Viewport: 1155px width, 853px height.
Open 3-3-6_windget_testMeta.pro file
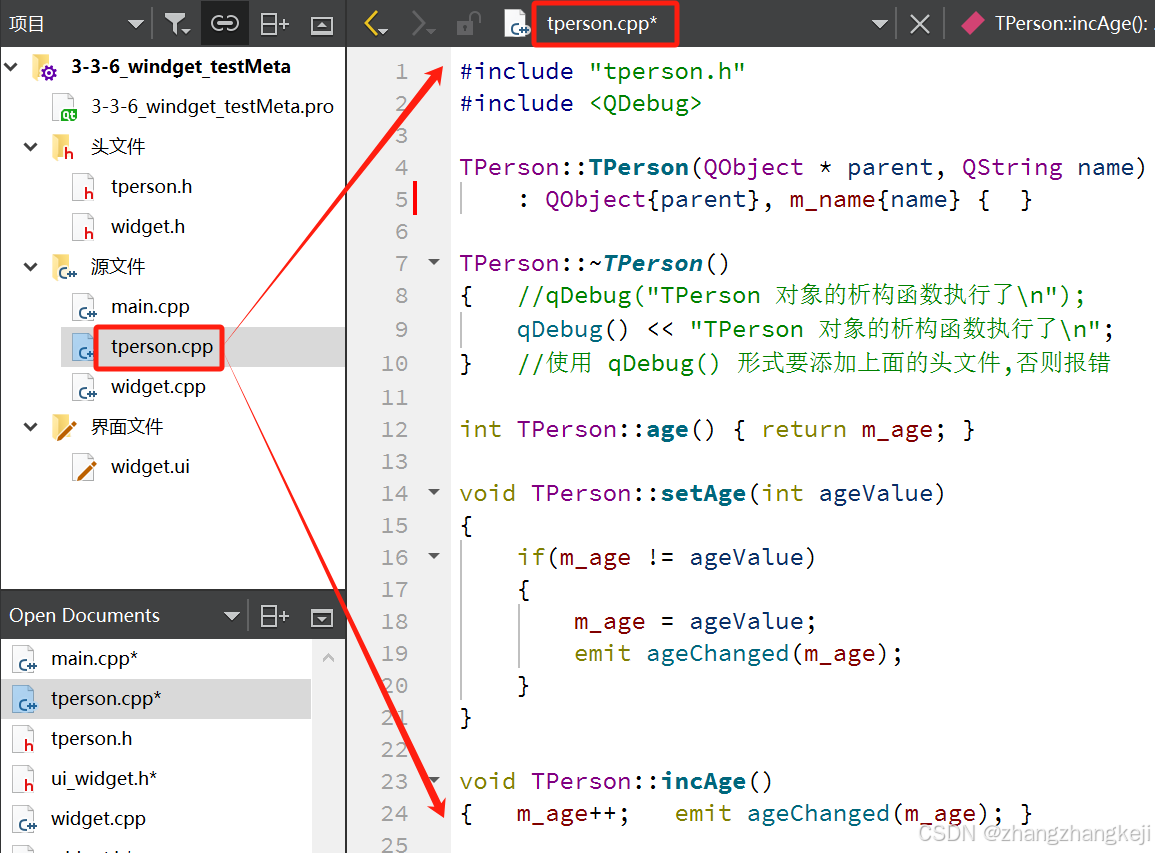click(212, 107)
